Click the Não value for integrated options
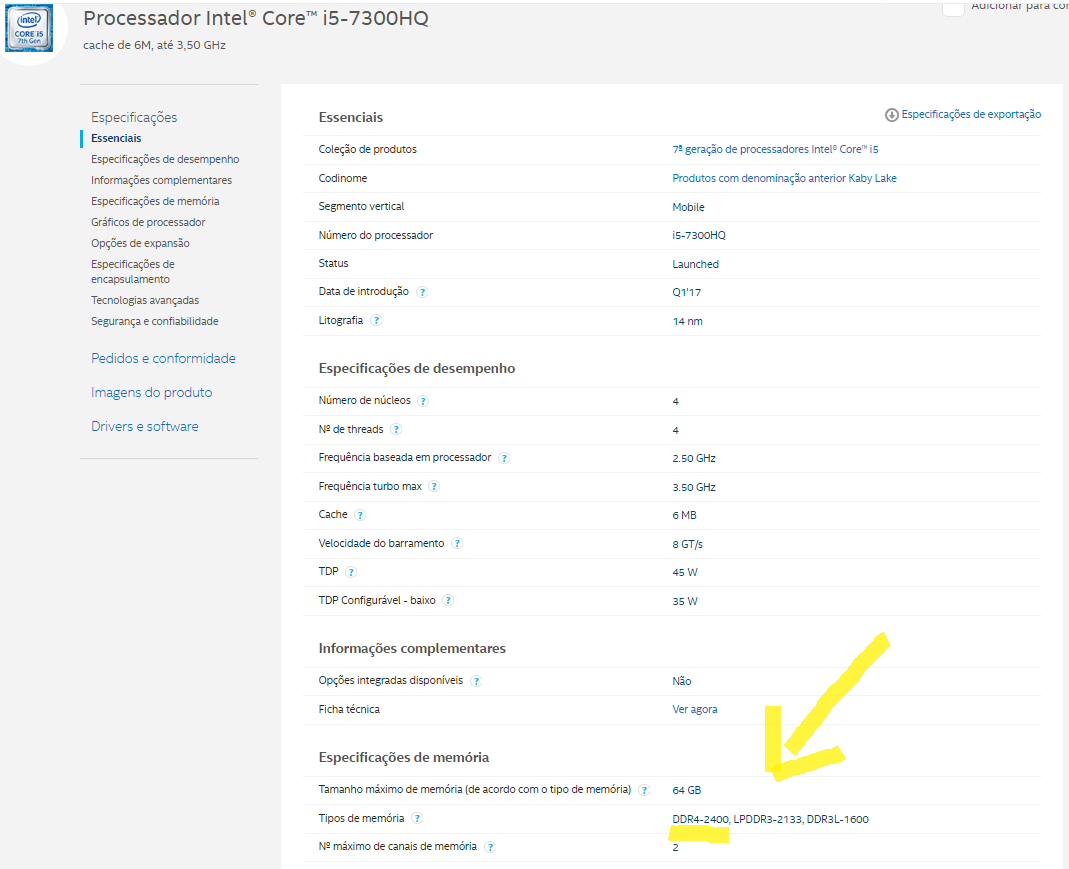 click(x=682, y=682)
